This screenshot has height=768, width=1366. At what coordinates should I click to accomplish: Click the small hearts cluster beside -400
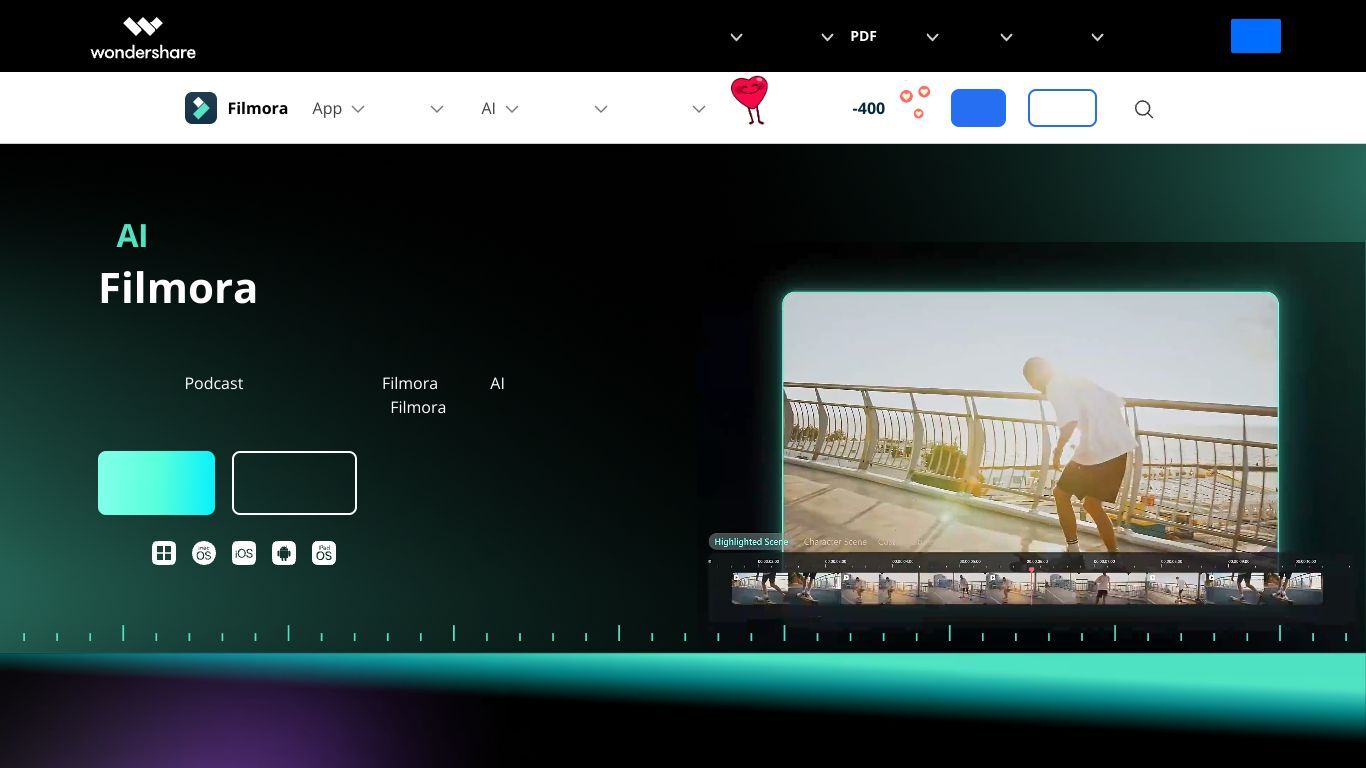click(915, 102)
